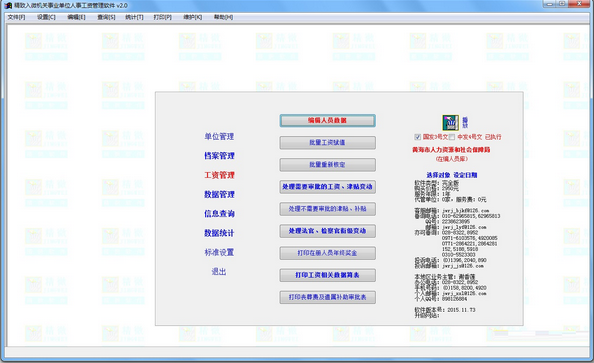Click the 批量重新核定 button

328,164
